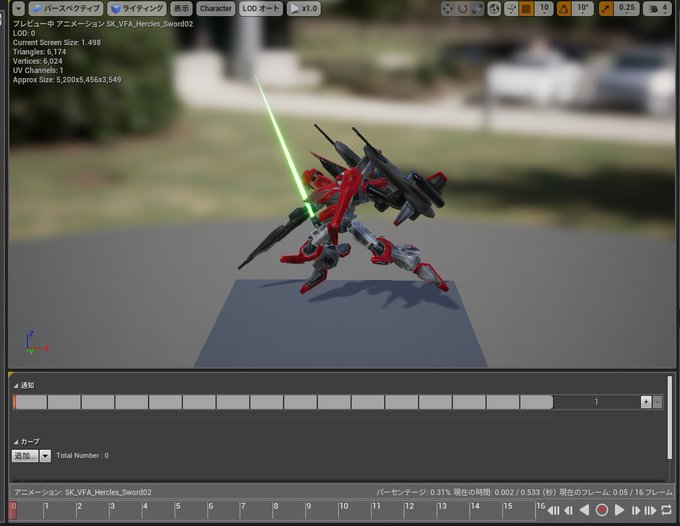
Task: Add a notify track with plus button
Action: pos(646,402)
